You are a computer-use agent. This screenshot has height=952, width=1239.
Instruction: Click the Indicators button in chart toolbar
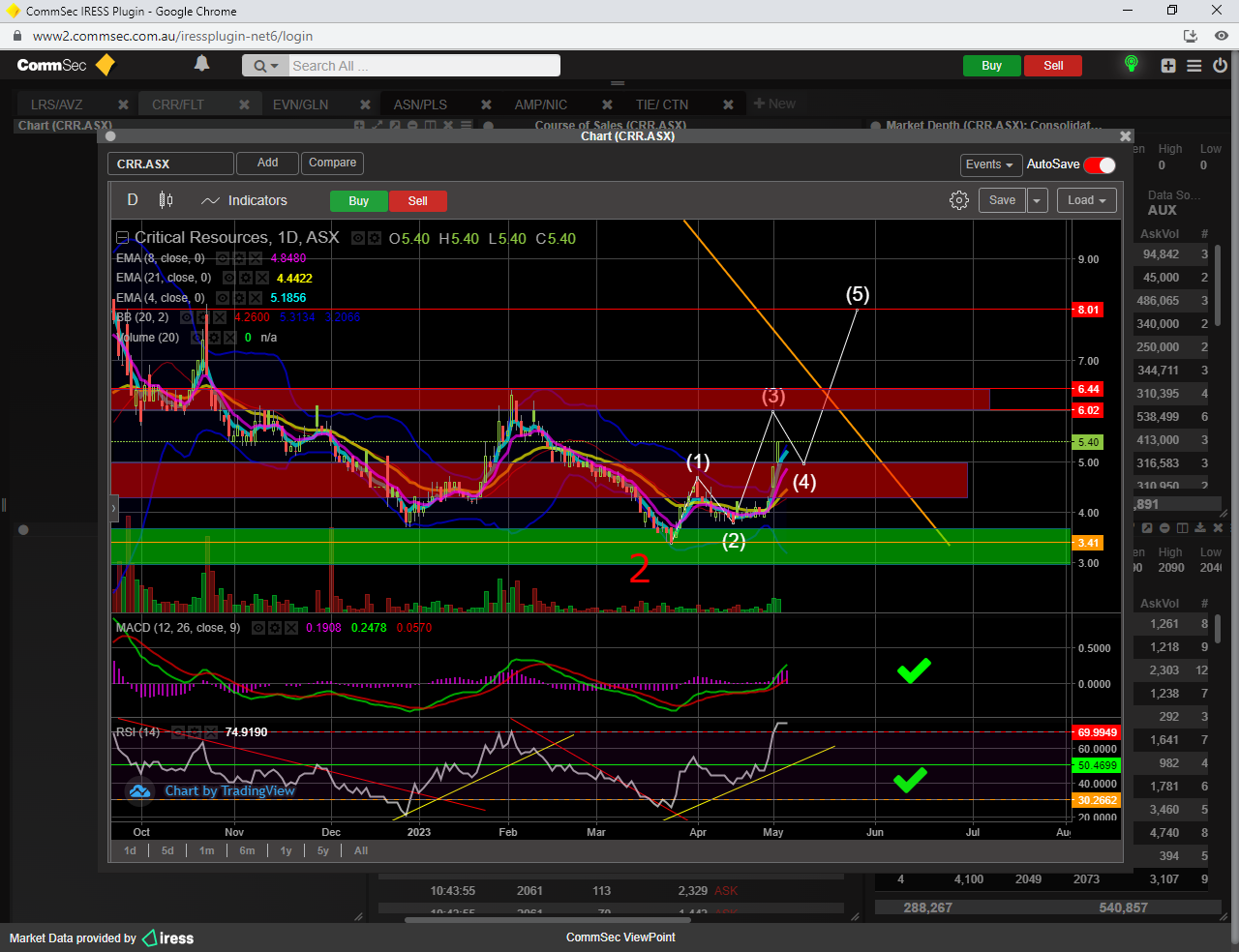tap(245, 200)
